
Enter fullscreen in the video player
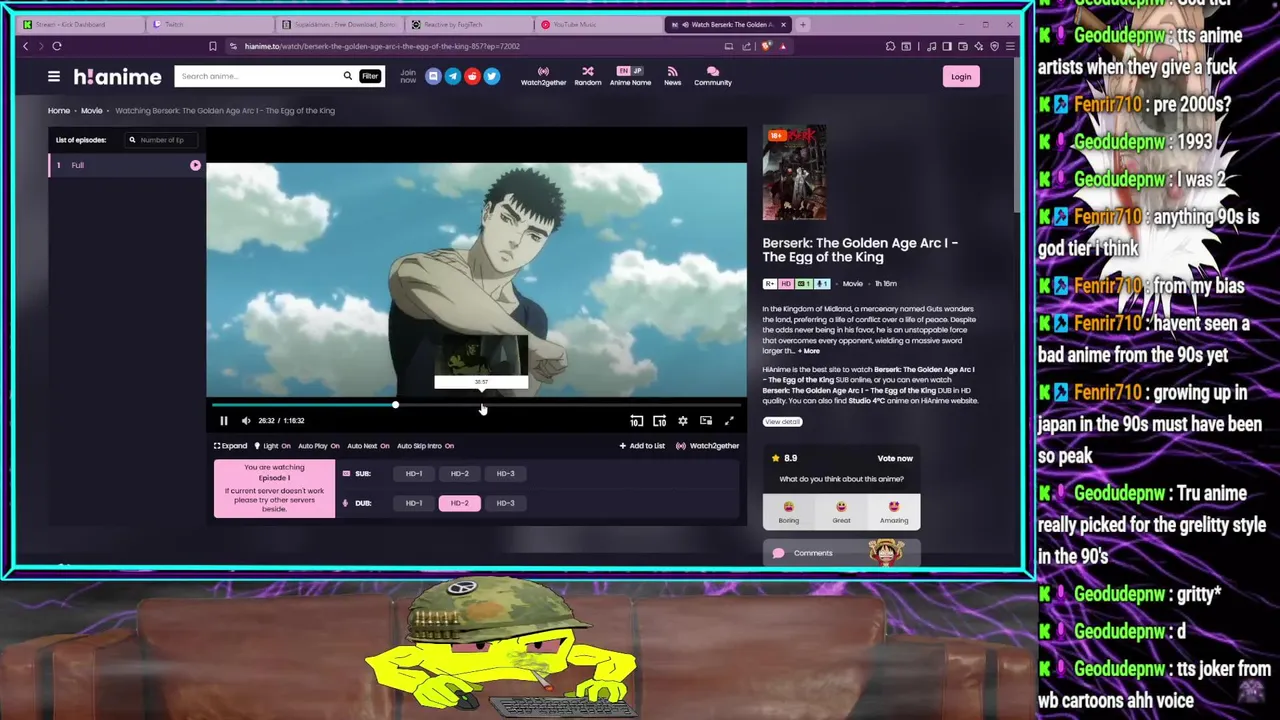[x=729, y=421]
